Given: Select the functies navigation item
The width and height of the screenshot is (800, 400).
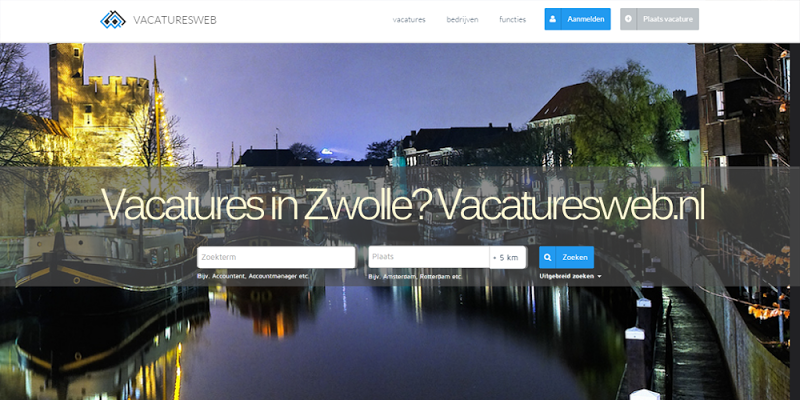Looking at the screenshot, I should click(512, 19).
